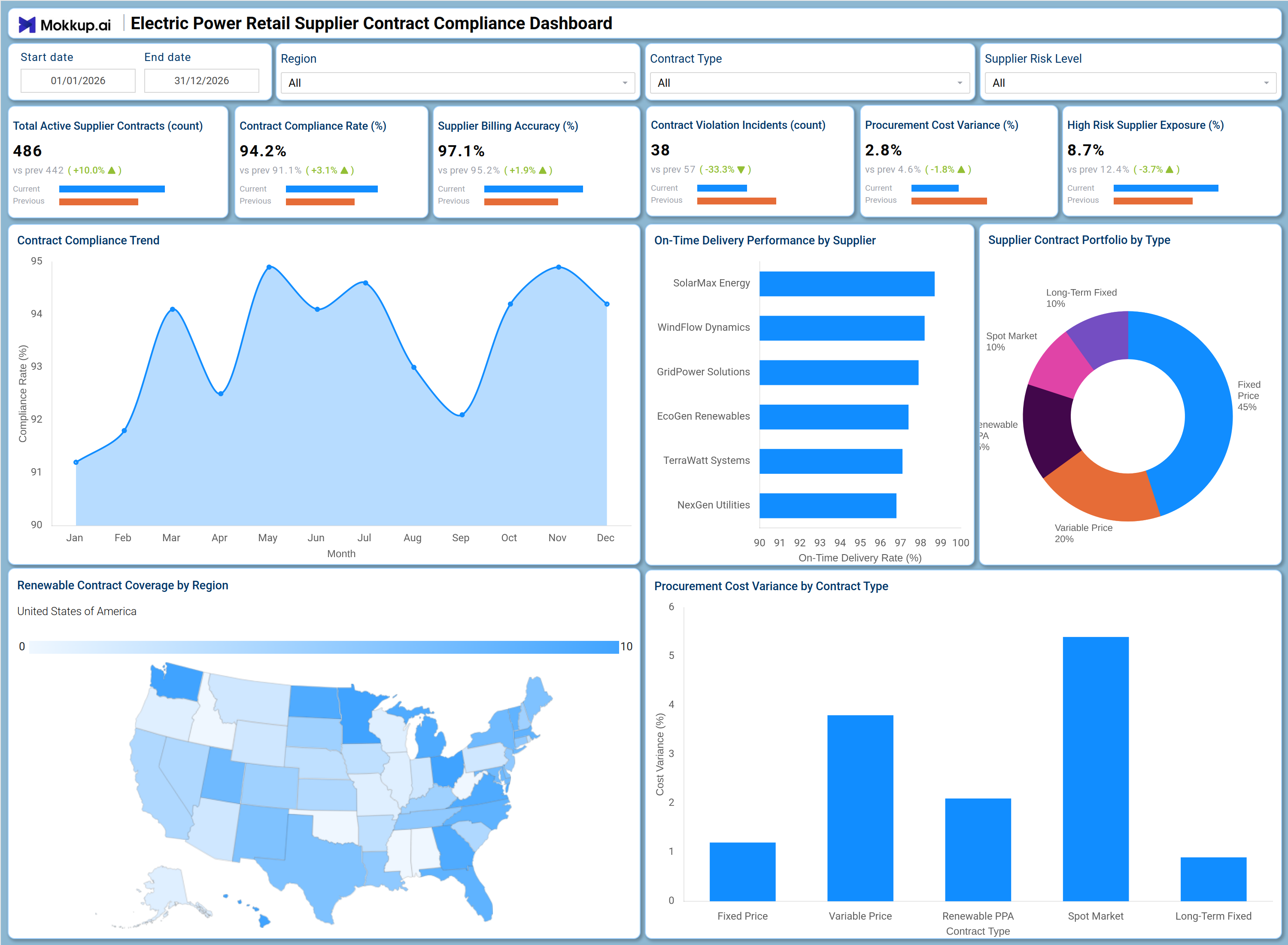Click the Spot Market cost variance bar
This screenshot has height=945, width=1288.
click(x=1095, y=769)
